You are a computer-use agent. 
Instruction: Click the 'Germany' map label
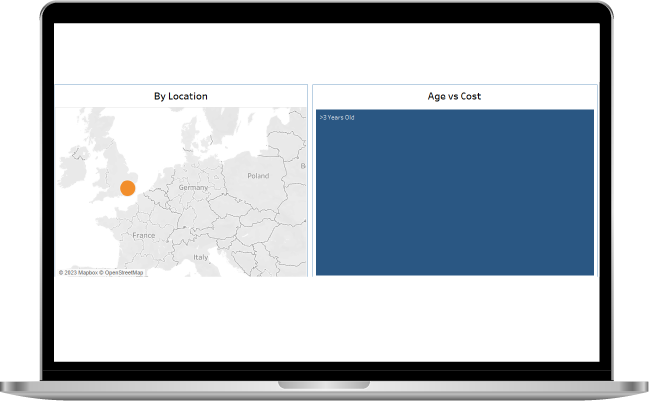193,187
